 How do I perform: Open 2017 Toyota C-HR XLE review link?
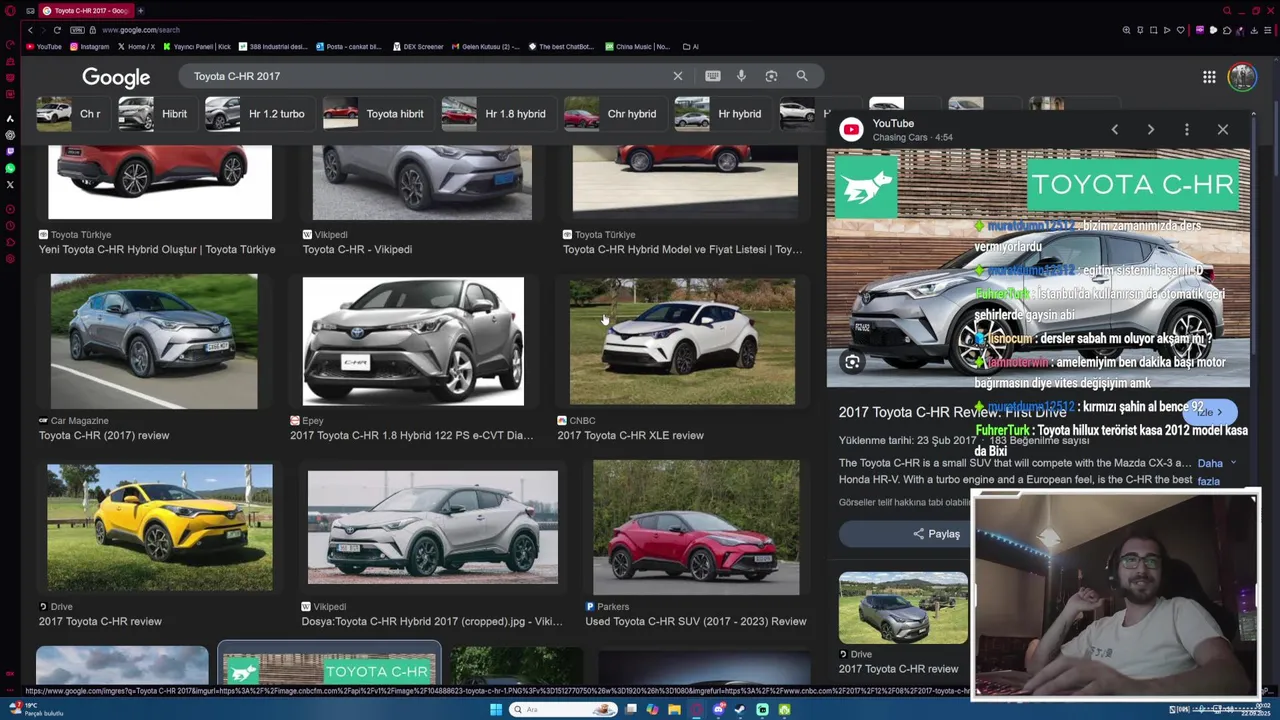tap(630, 435)
